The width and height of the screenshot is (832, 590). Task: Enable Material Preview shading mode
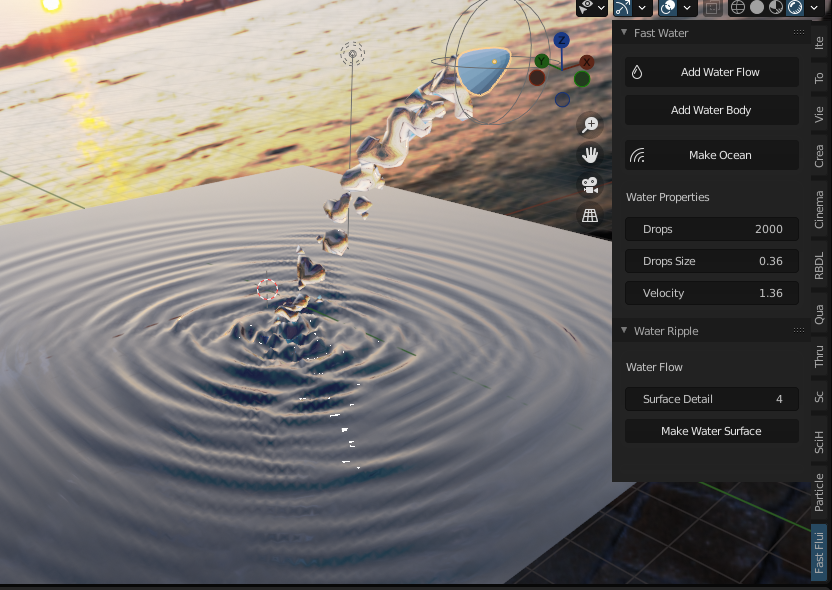(x=776, y=7)
